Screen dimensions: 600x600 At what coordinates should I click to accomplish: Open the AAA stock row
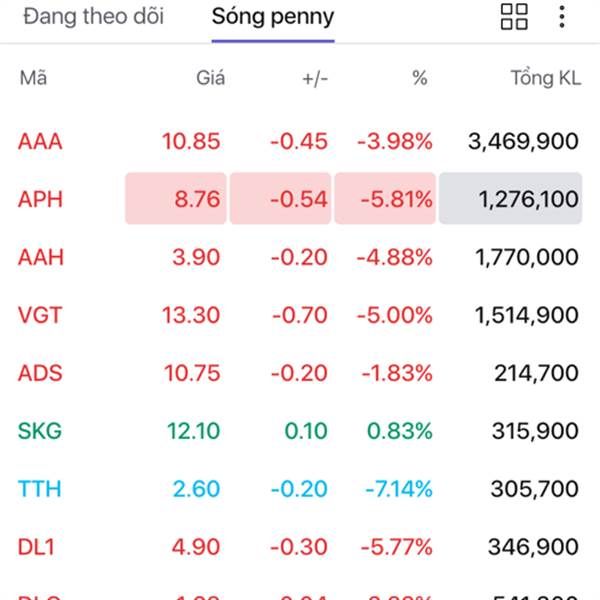40,141
